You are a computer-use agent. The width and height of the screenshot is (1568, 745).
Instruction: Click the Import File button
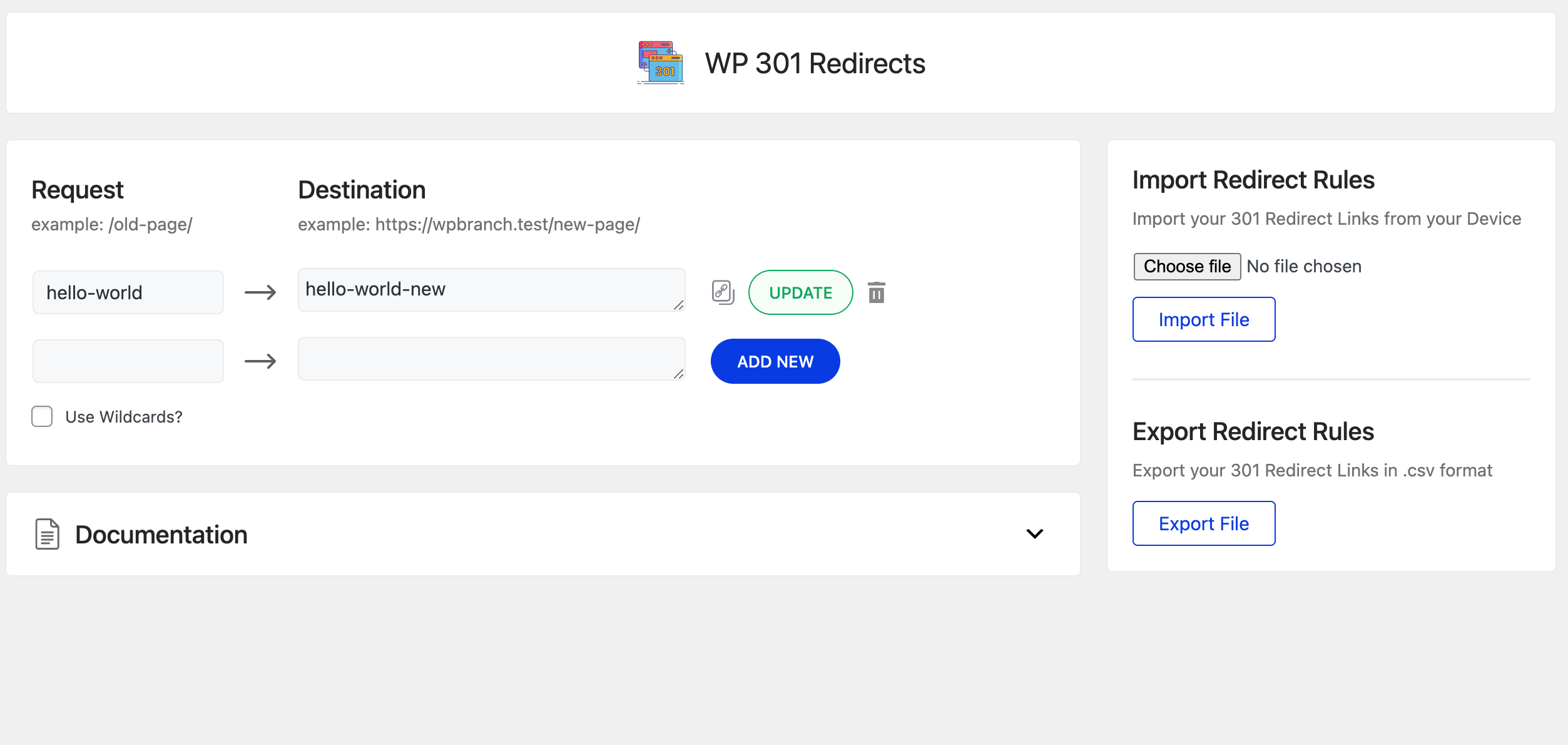click(1204, 319)
